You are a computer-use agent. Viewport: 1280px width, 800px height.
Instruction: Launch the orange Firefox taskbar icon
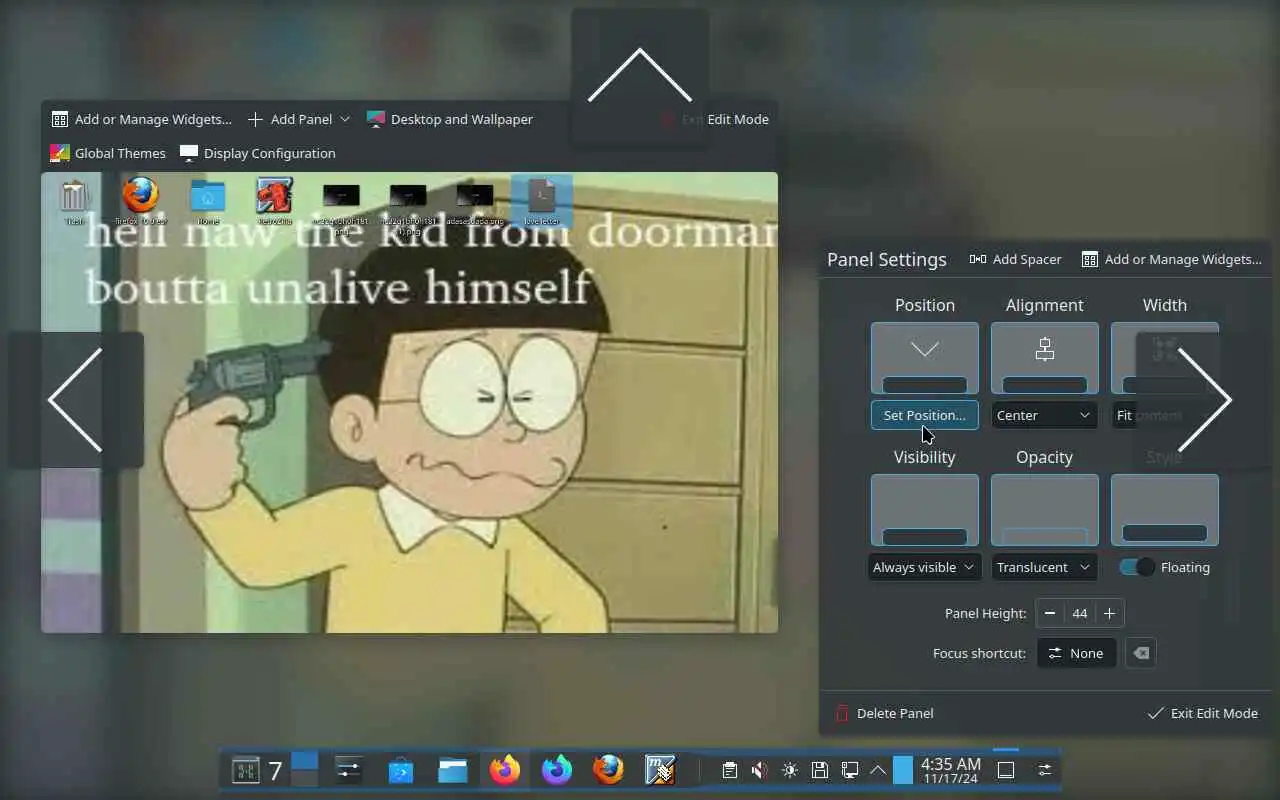coord(505,770)
